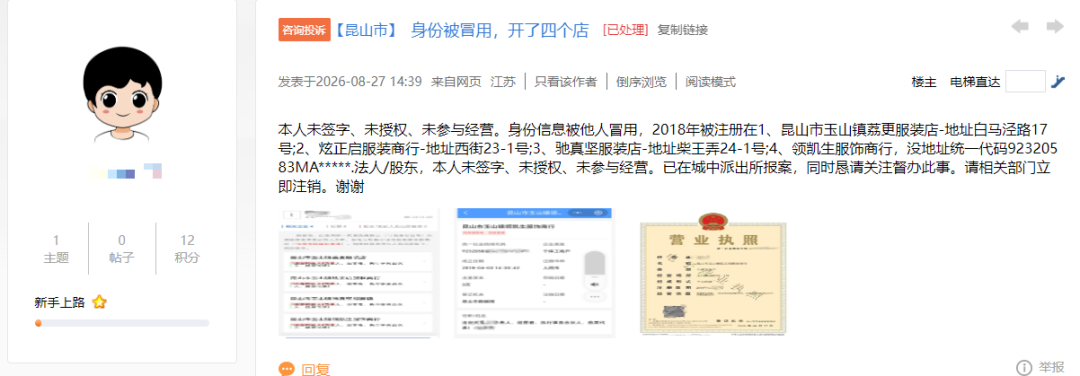Click the user level progress bar

[x=122, y=323]
